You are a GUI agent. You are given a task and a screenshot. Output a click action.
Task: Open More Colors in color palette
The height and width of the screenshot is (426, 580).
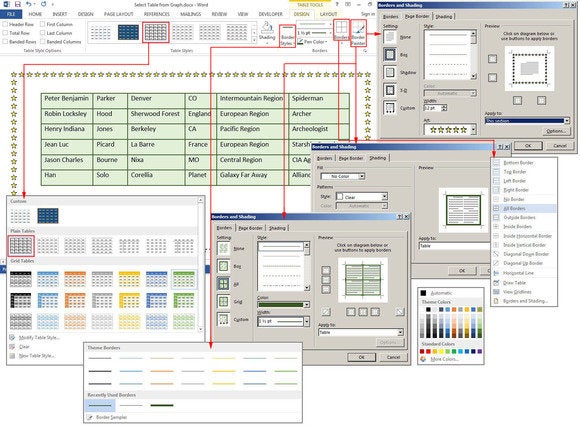pyautogui.click(x=444, y=359)
